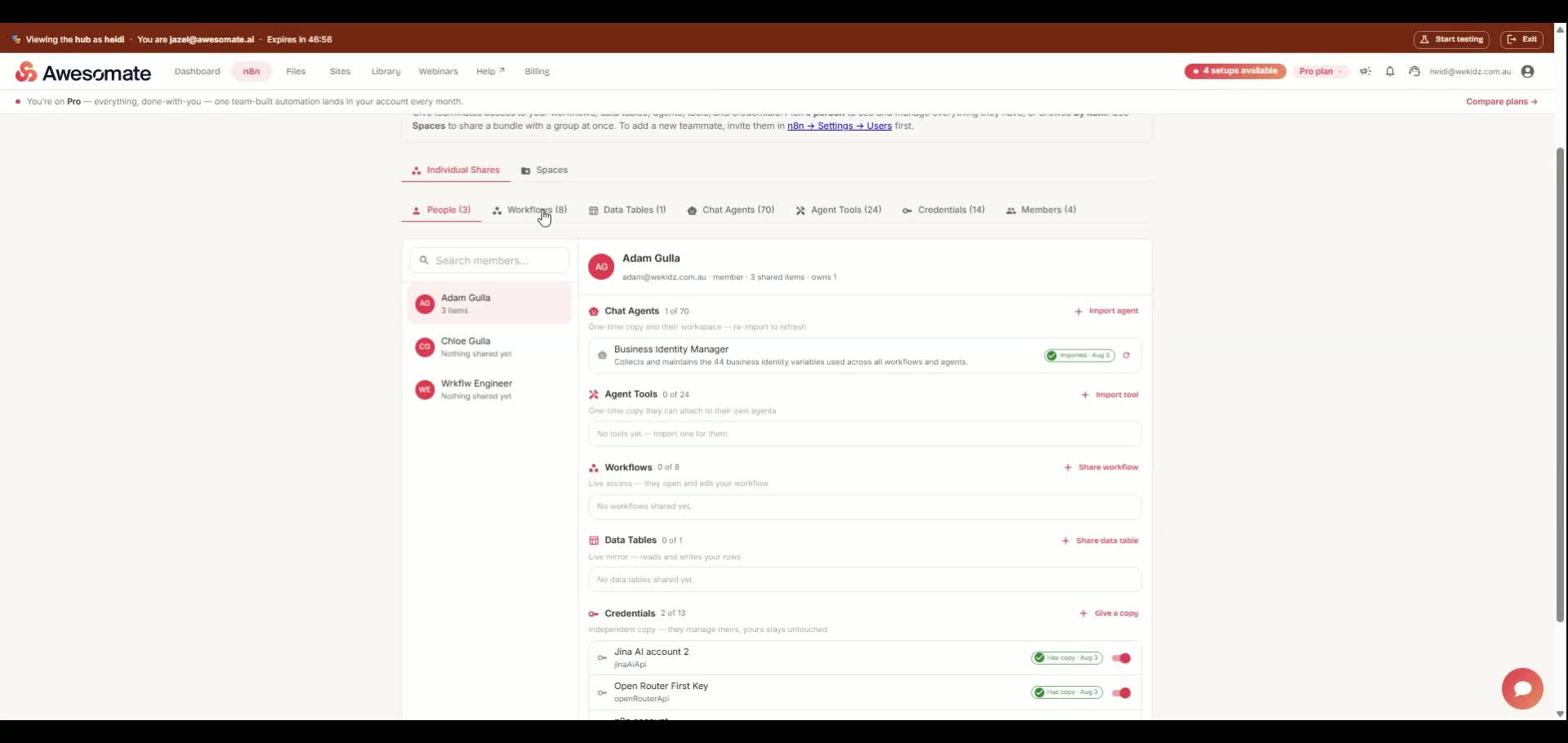Viewport: 1568px width, 743px height.
Task: Click the 4 setups available badge
Action: pyautogui.click(x=1235, y=72)
